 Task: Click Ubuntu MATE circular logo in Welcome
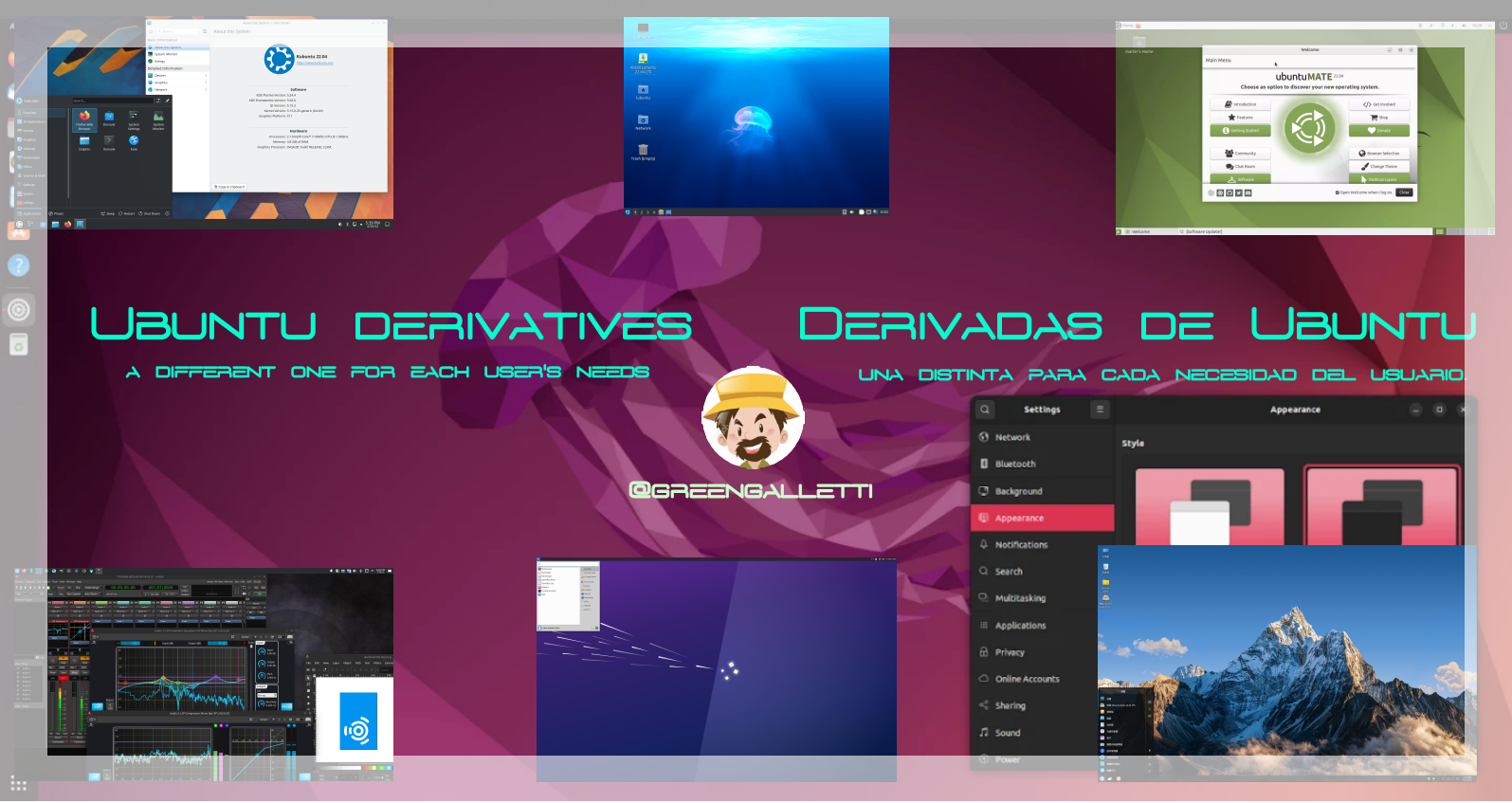1310,128
